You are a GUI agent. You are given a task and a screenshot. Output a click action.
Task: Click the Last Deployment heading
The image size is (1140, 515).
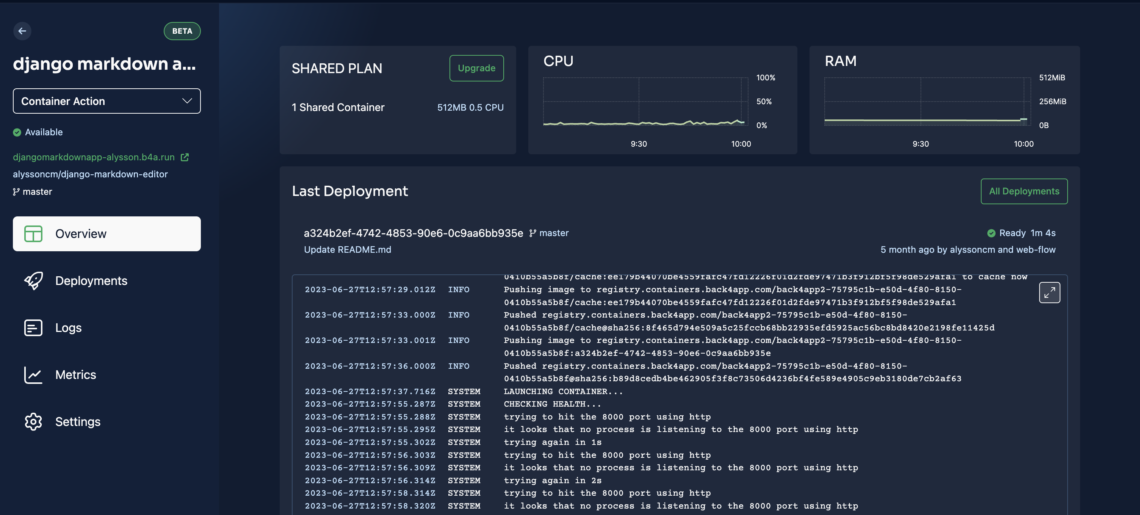coord(350,191)
